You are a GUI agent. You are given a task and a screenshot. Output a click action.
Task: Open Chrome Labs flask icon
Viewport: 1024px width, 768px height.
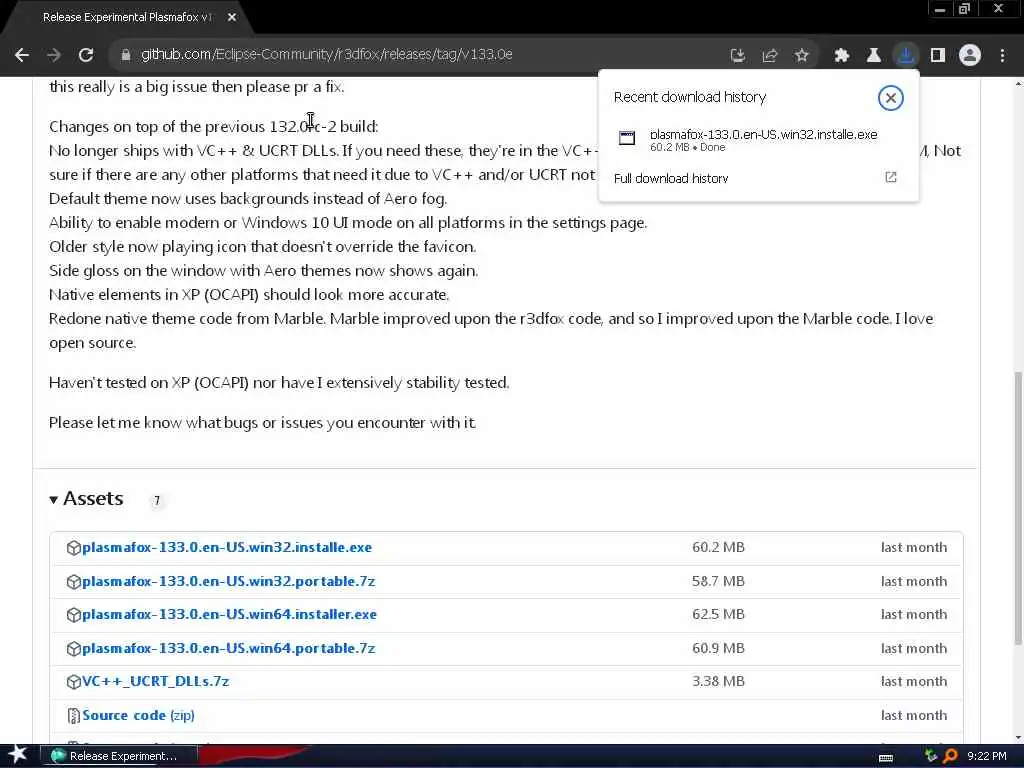[x=874, y=56]
